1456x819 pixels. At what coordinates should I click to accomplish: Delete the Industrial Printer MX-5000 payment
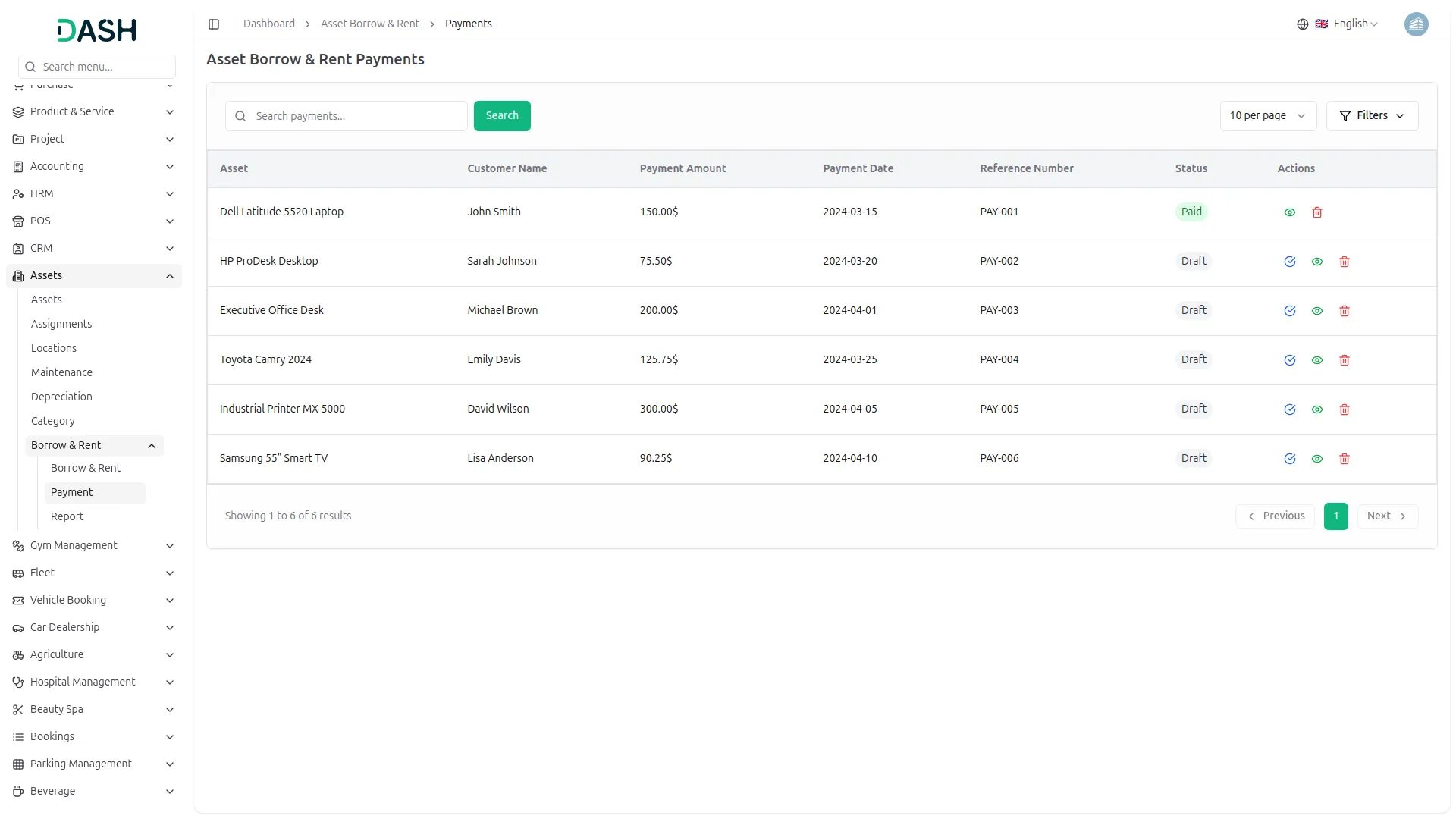1345,409
